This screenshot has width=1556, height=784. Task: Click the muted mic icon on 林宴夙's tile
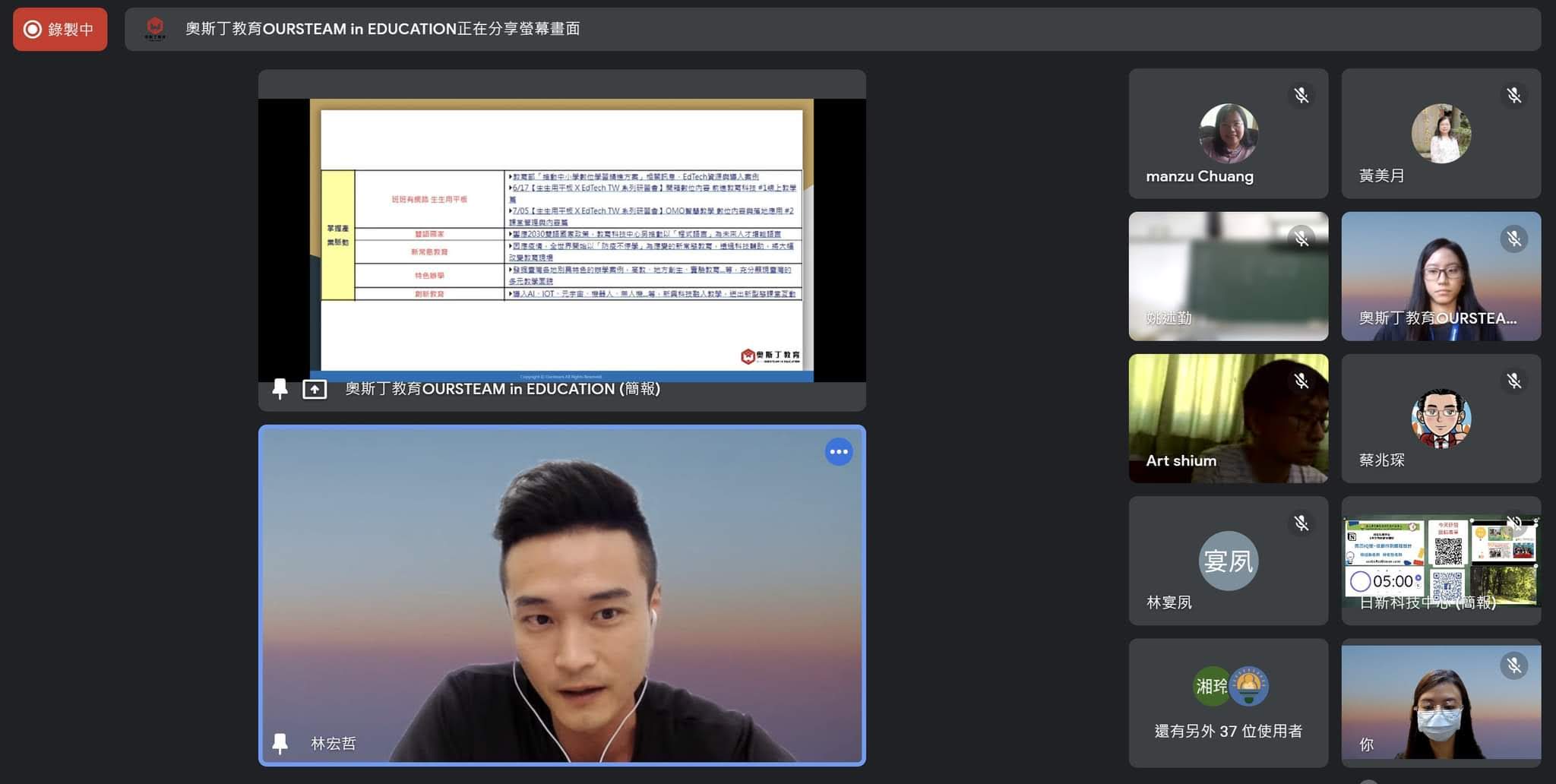point(1301,523)
